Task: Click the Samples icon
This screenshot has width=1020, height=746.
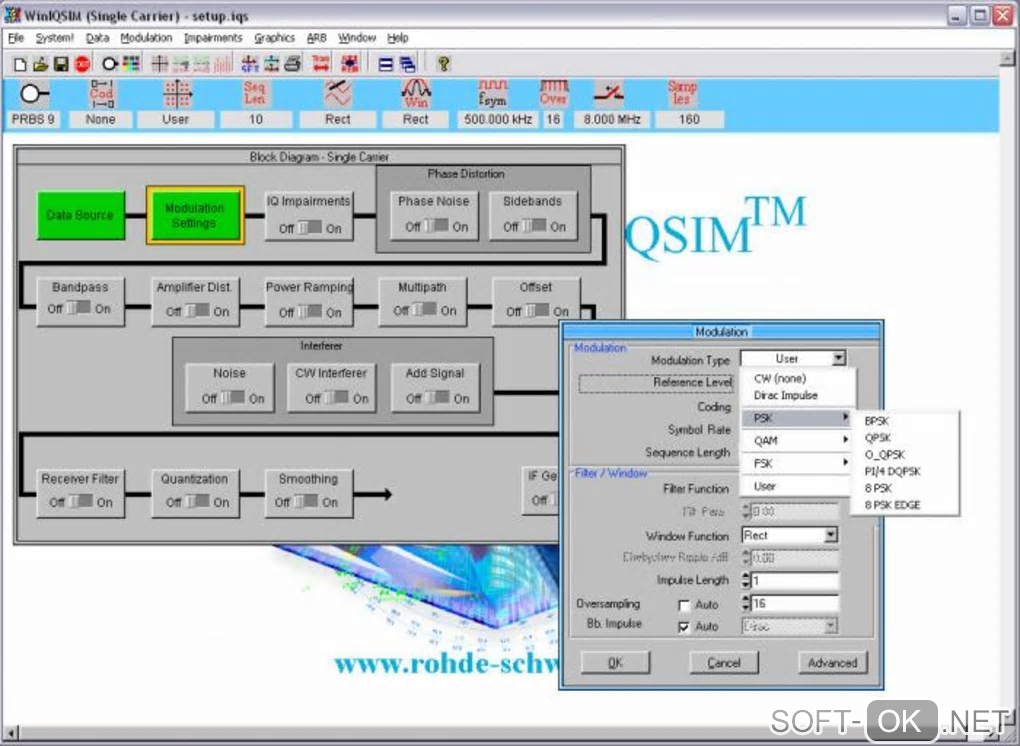Action: 682,94
